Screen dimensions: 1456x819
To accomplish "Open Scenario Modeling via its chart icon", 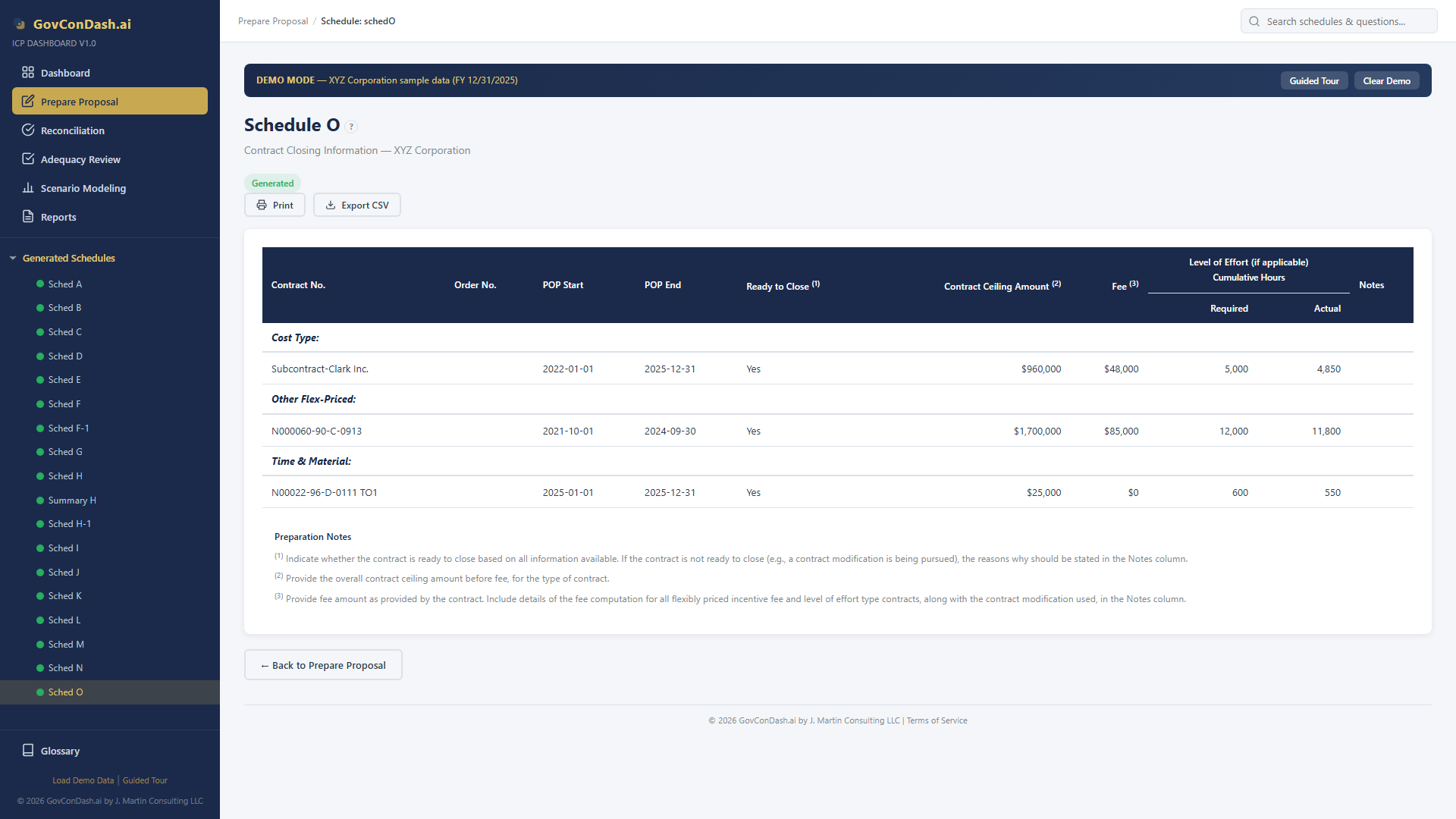I will [x=28, y=188].
